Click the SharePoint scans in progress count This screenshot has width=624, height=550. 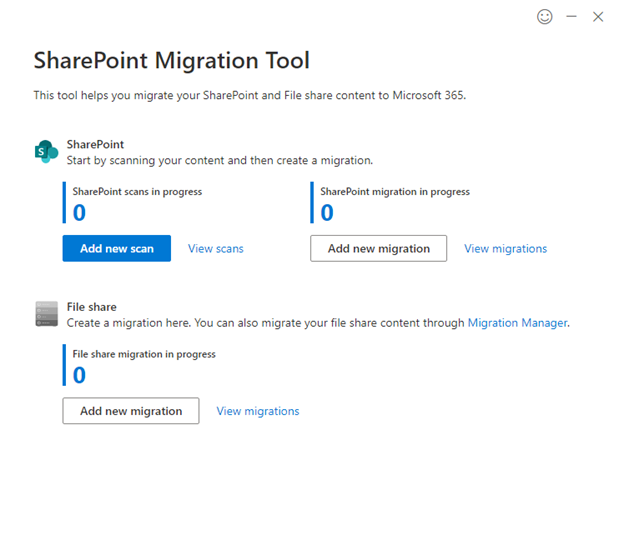point(79,213)
